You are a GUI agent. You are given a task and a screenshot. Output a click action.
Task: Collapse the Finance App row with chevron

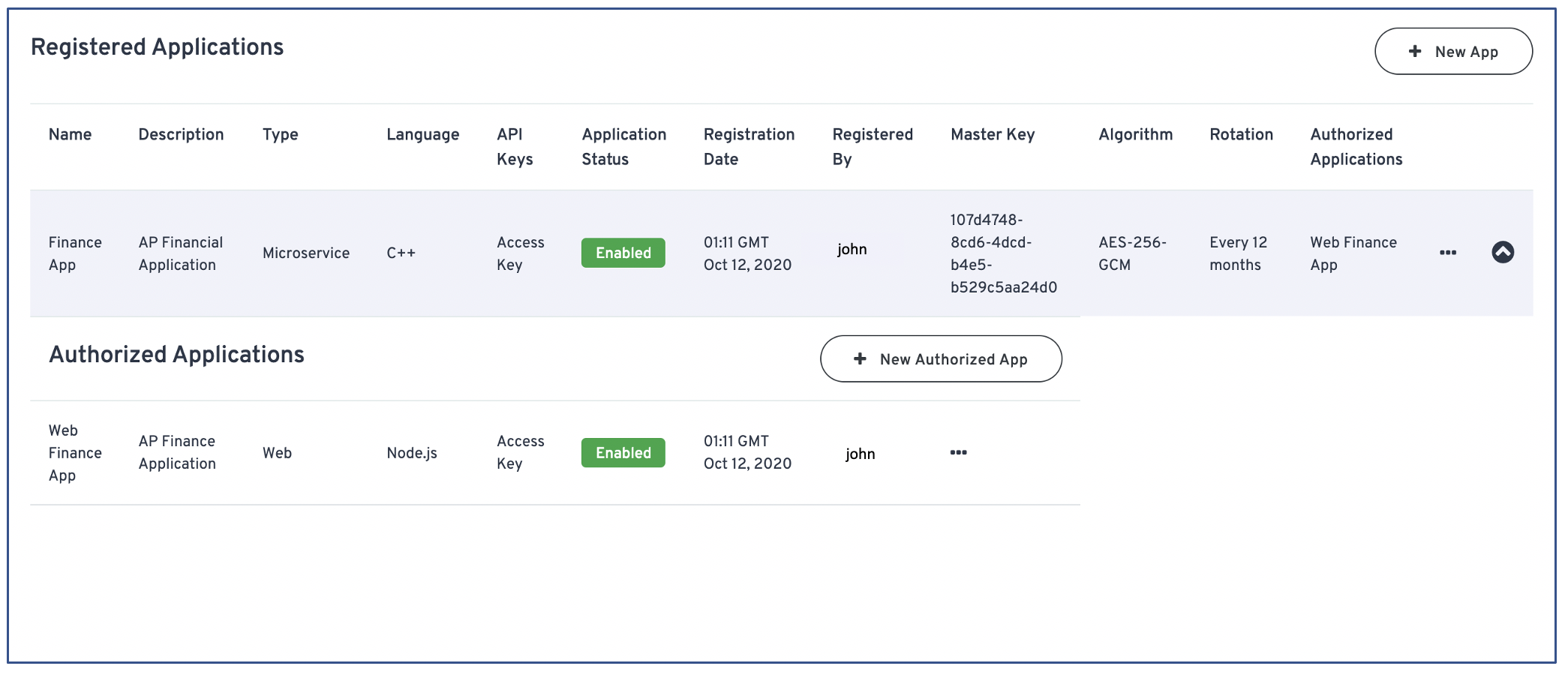click(x=1502, y=252)
